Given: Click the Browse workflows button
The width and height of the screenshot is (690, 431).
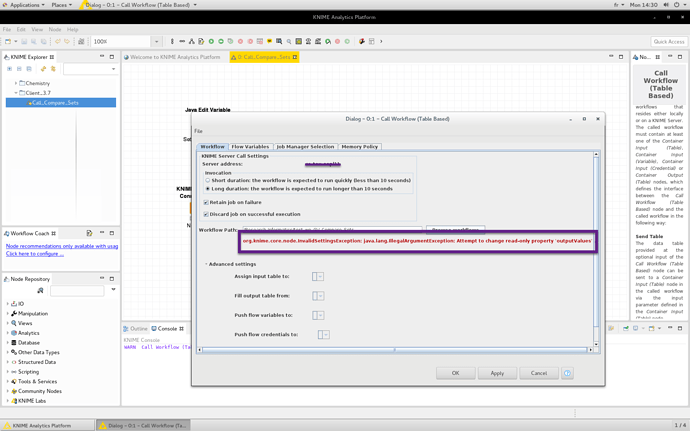Looking at the screenshot, I should 455,229.
